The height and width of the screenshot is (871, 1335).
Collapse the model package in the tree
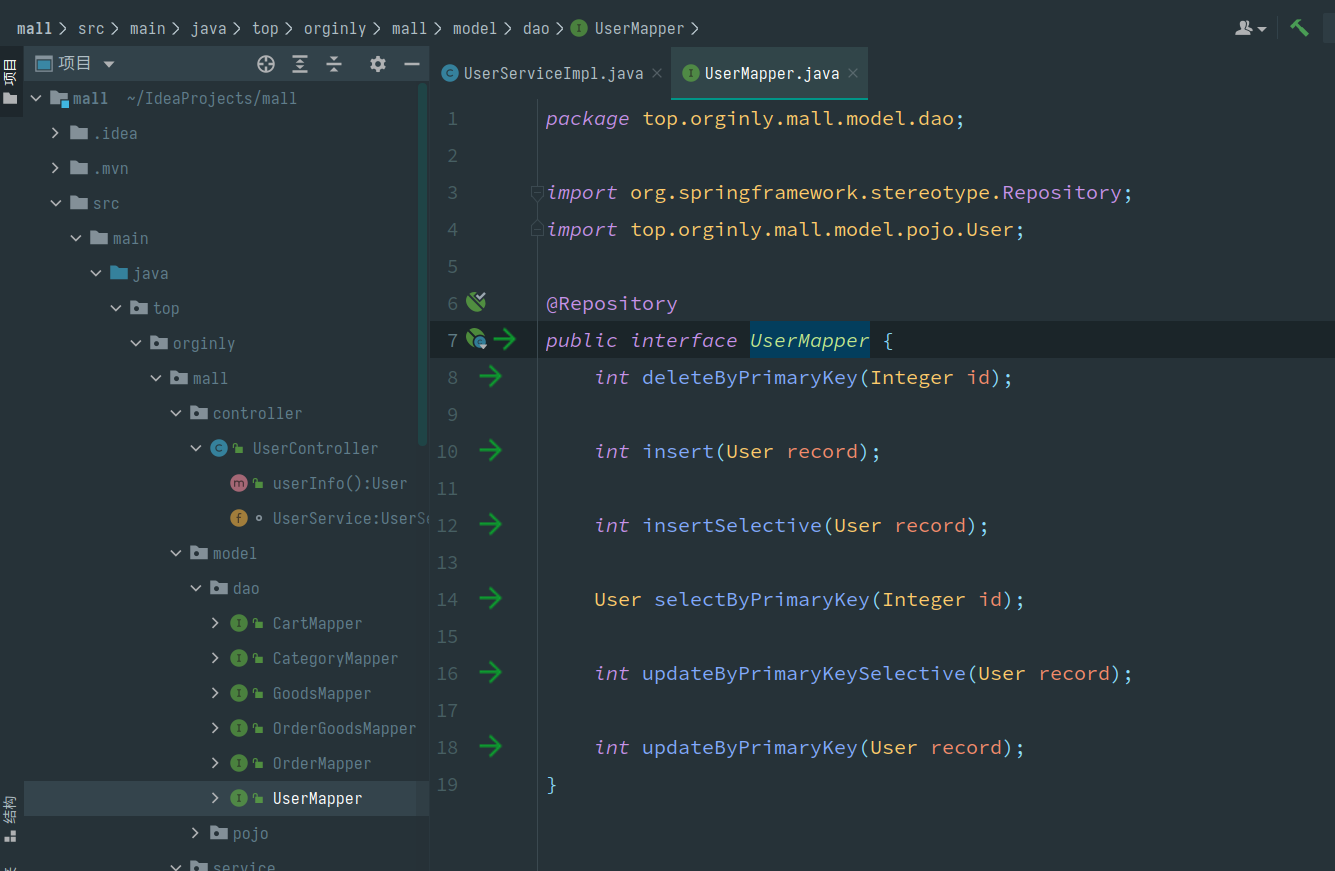[176, 553]
